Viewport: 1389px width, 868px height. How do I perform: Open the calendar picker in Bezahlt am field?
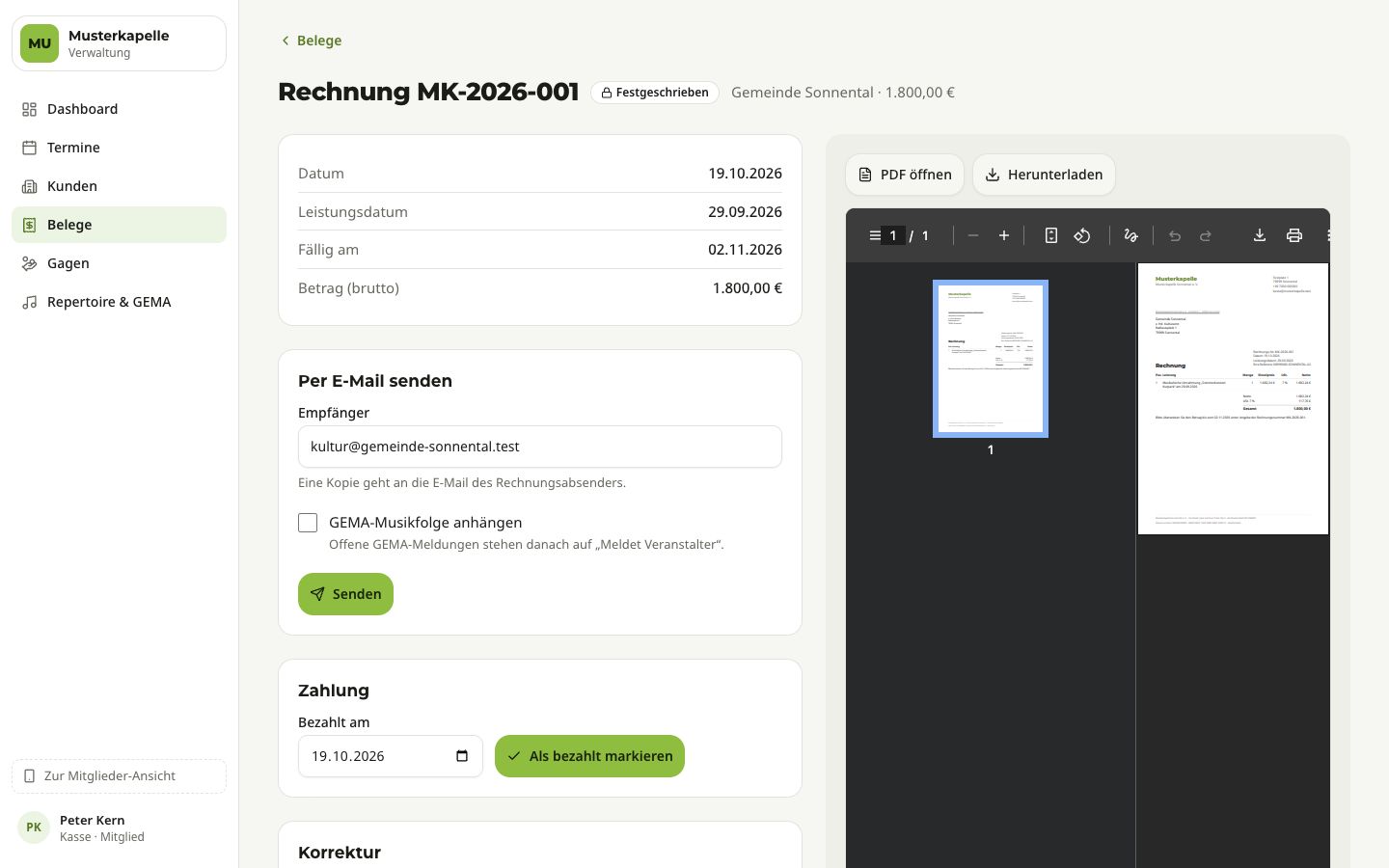pyautogui.click(x=462, y=756)
